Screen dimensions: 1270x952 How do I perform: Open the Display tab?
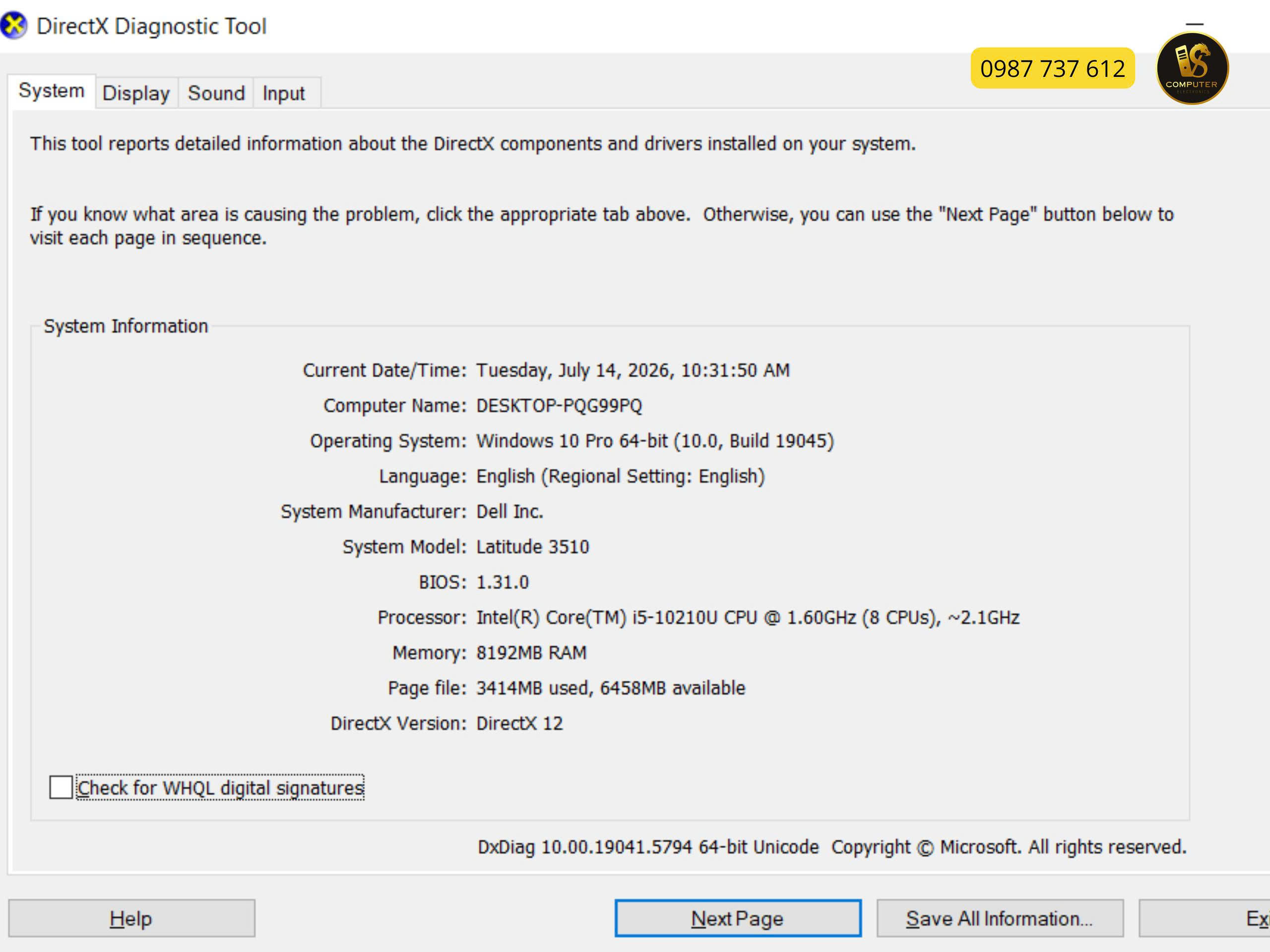(136, 93)
